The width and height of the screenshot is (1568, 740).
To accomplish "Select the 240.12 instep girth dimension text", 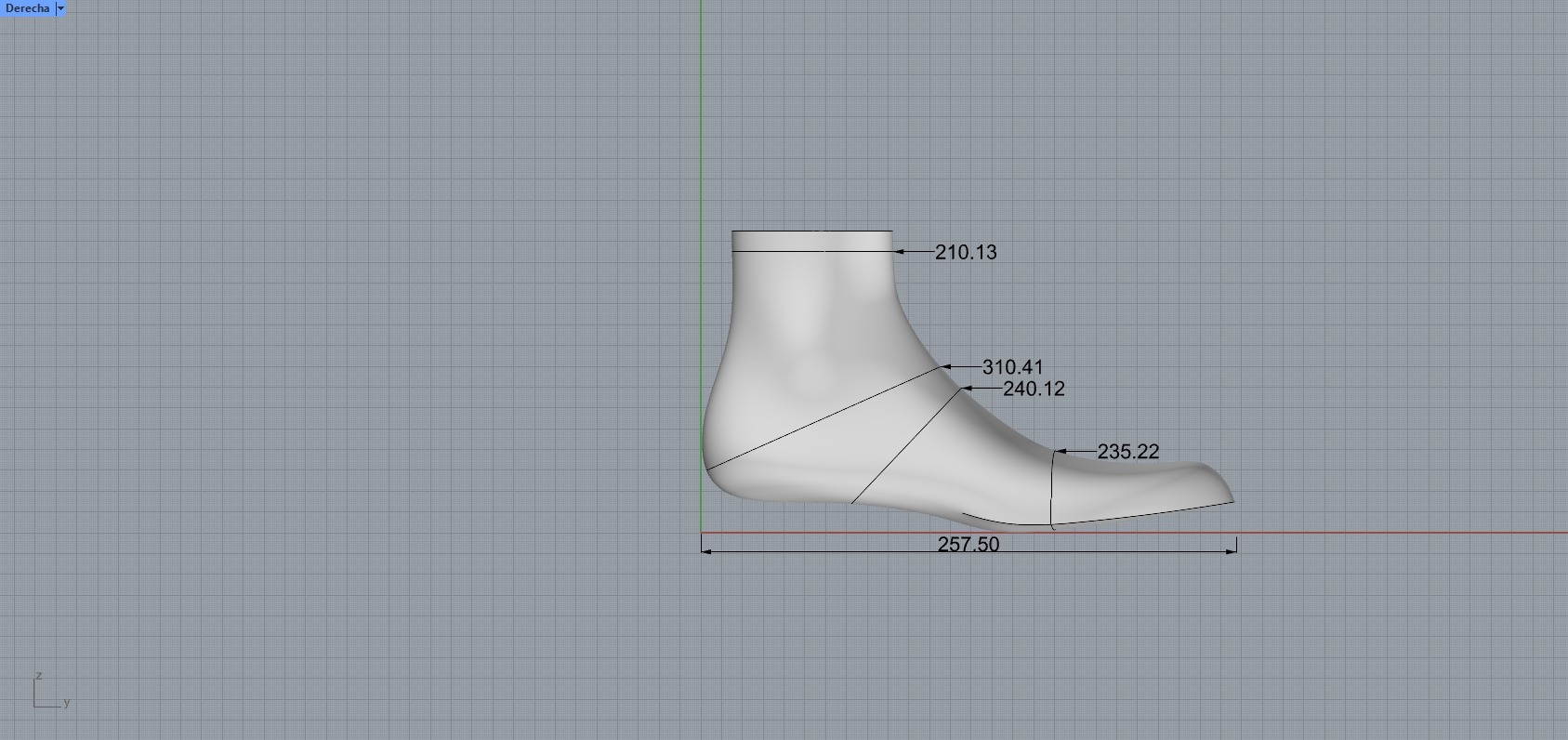I will 1034,389.
